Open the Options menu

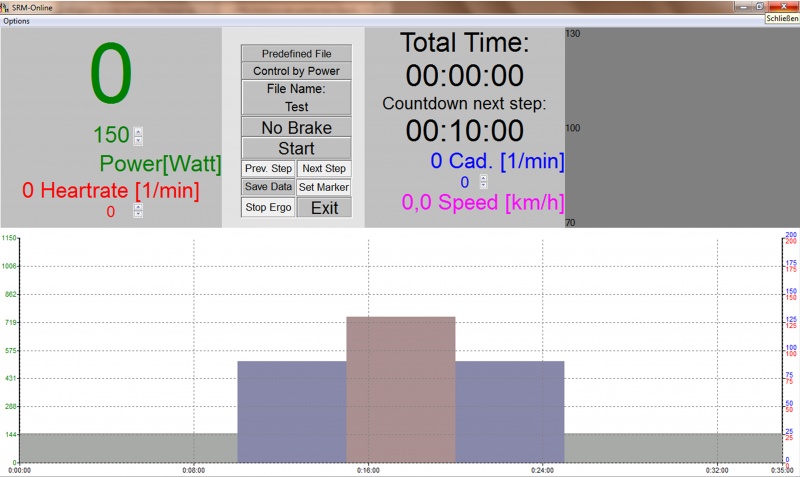(x=16, y=21)
